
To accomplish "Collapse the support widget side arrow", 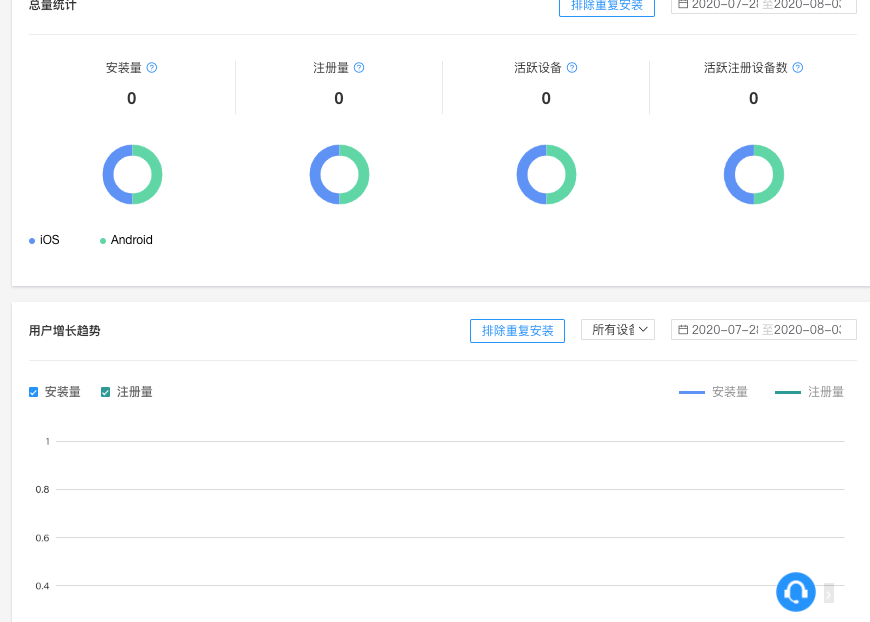I will click(828, 593).
